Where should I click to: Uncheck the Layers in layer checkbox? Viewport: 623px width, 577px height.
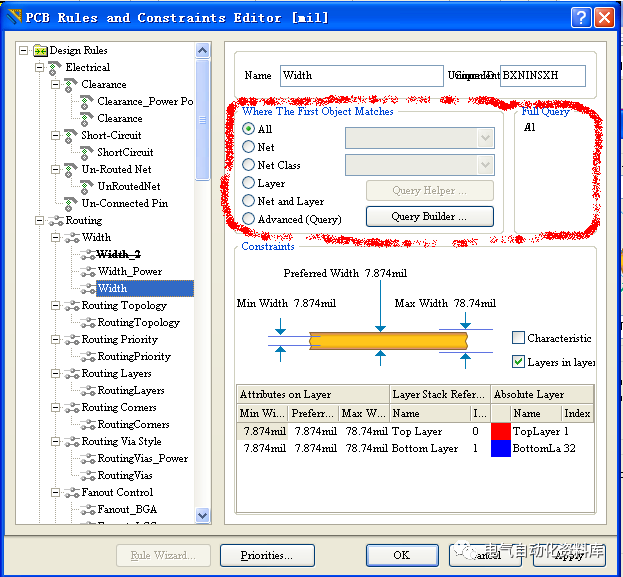[x=519, y=362]
